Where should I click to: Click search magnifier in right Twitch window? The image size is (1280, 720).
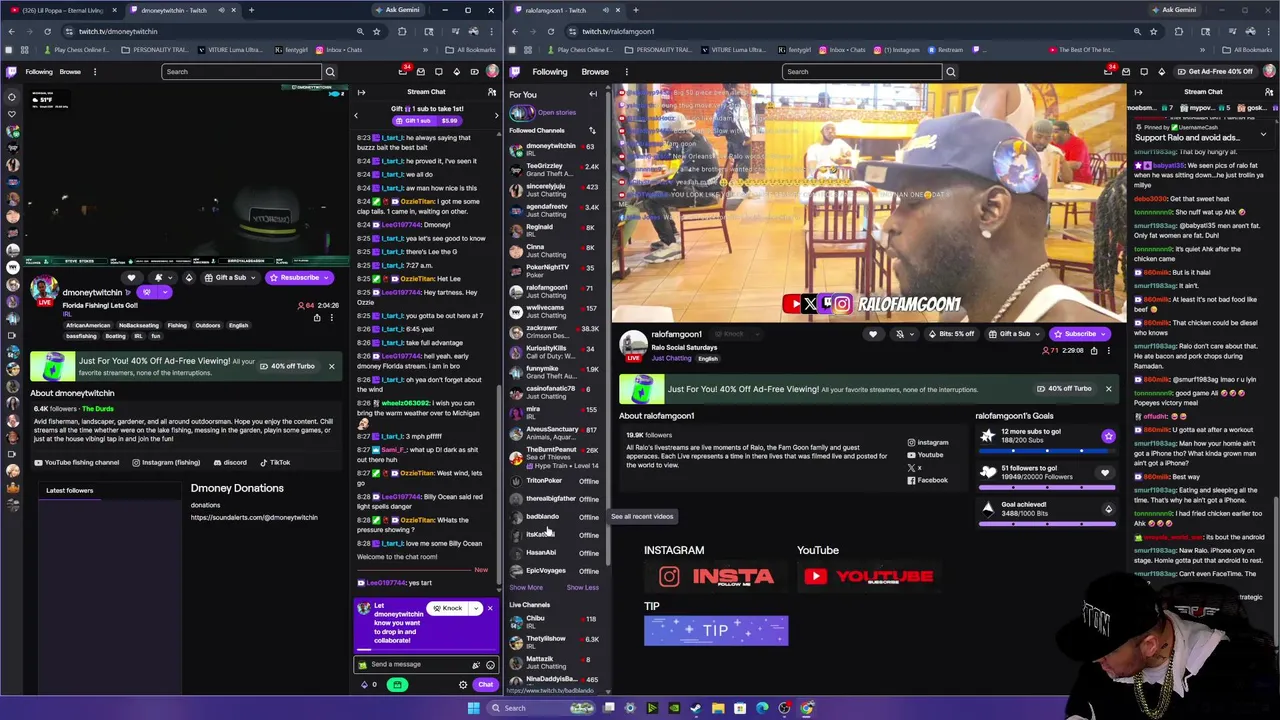951,72
